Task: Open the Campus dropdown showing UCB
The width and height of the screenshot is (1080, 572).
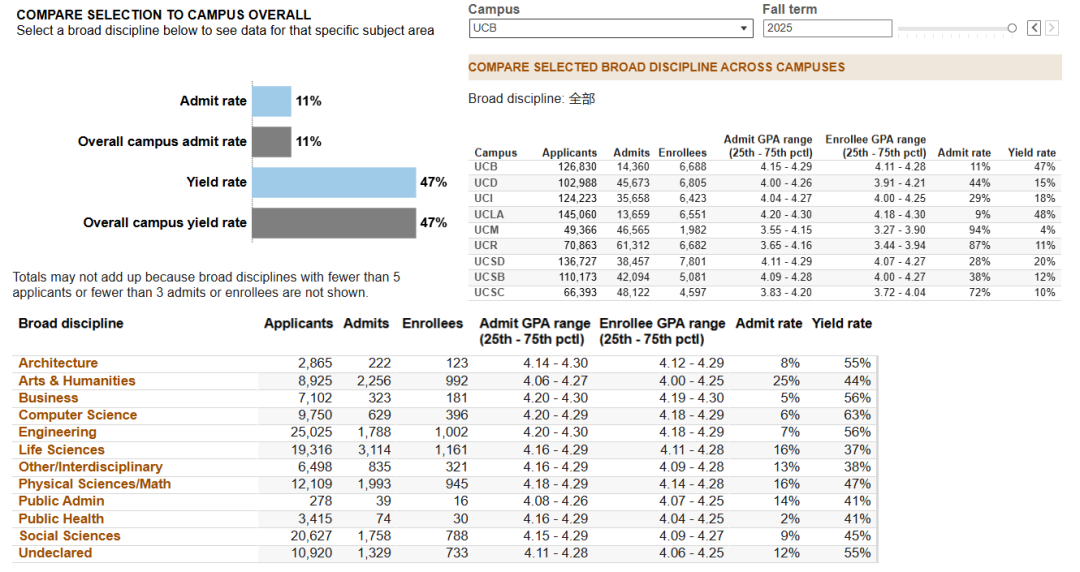Action: tap(611, 28)
